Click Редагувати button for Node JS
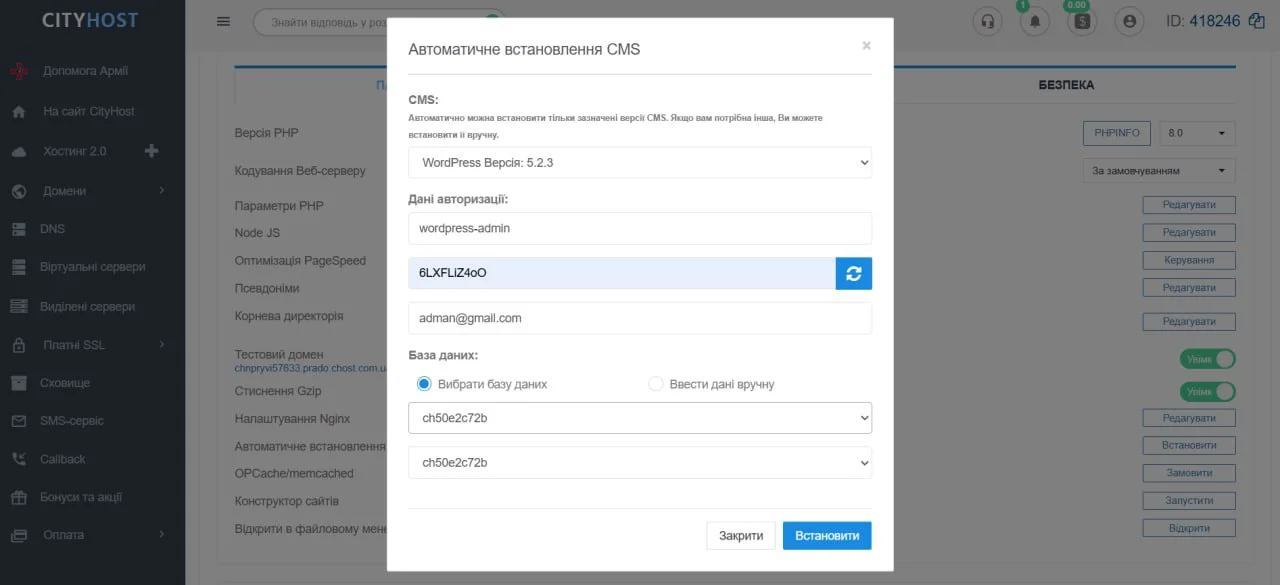 [1189, 232]
